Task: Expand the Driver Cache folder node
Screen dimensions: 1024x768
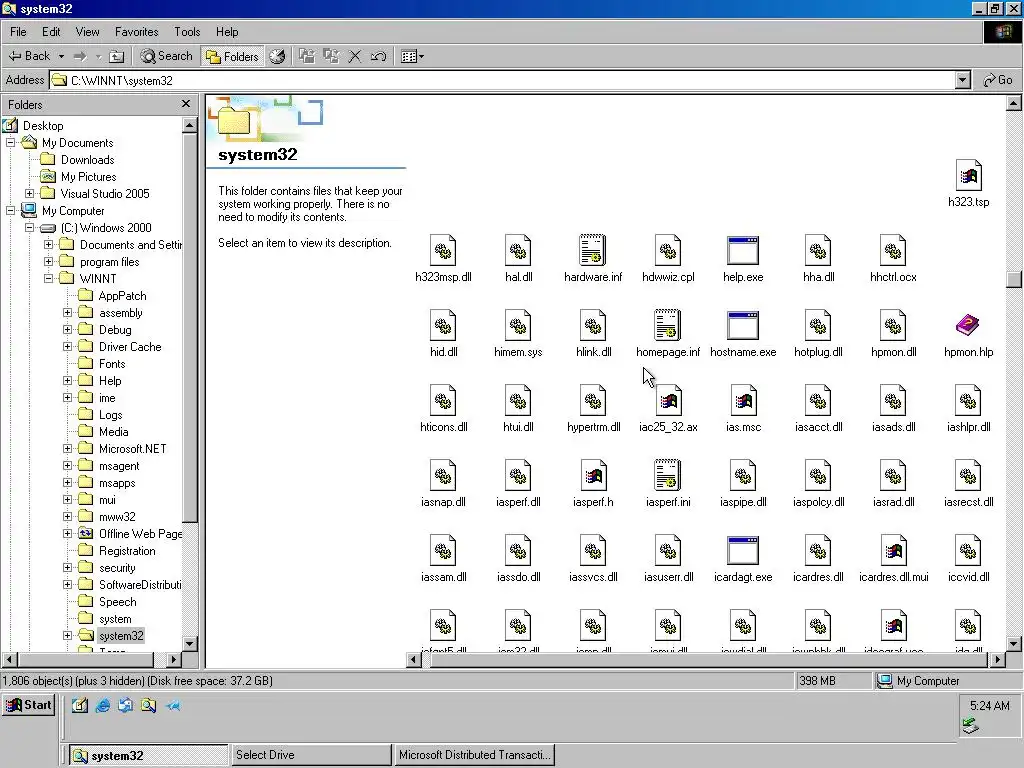Action: tap(67, 346)
